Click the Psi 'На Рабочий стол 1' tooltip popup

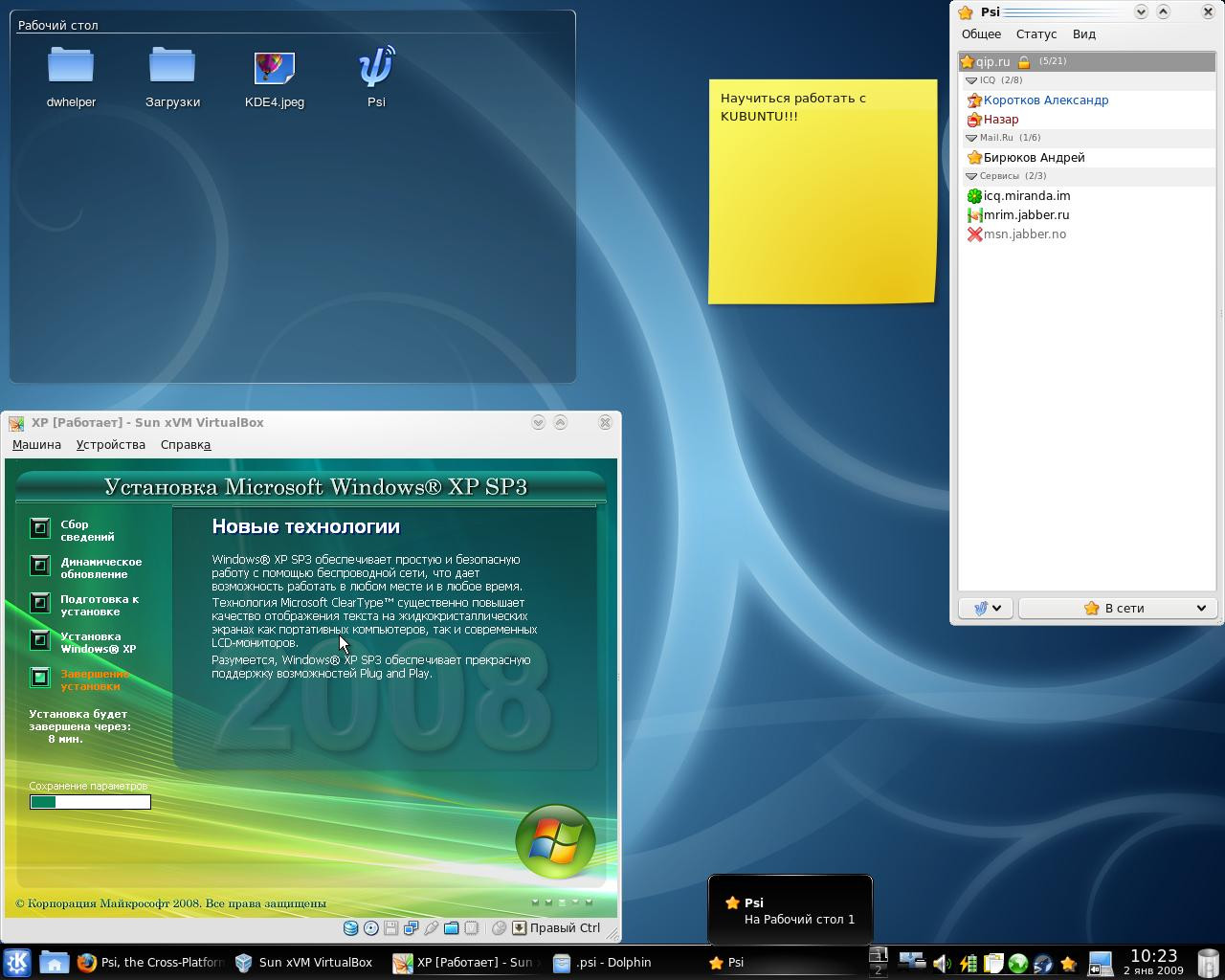click(791, 909)
